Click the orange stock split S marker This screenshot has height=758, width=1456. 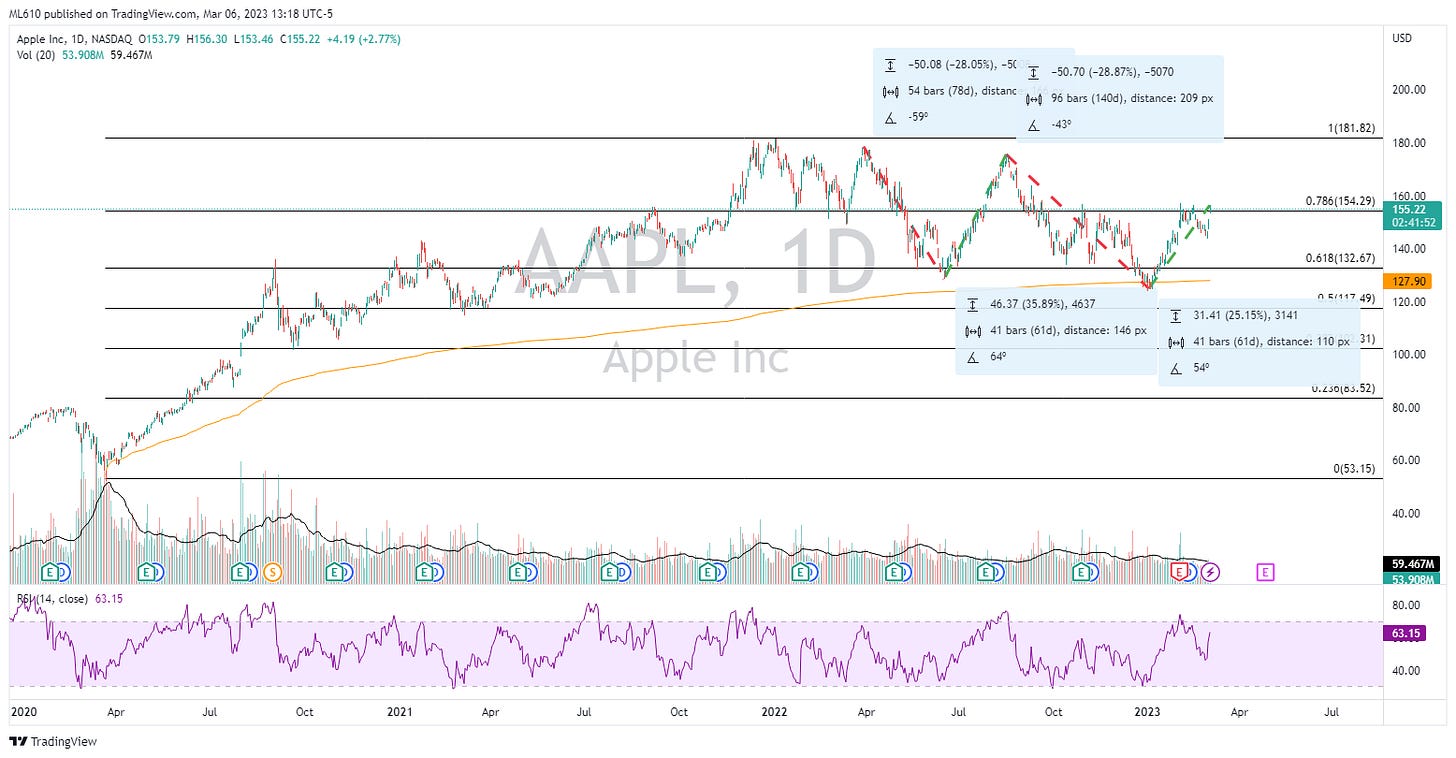(x=273, y=572)
